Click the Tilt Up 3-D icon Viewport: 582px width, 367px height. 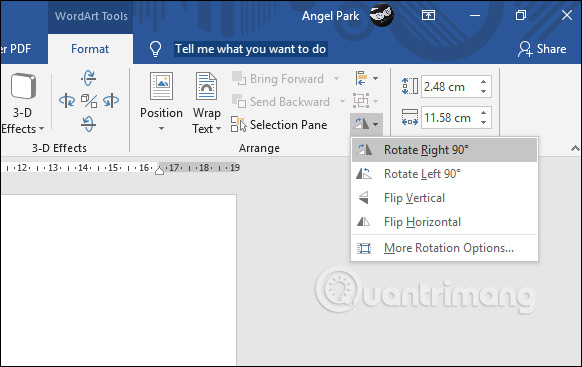click(x=89, y=78)
